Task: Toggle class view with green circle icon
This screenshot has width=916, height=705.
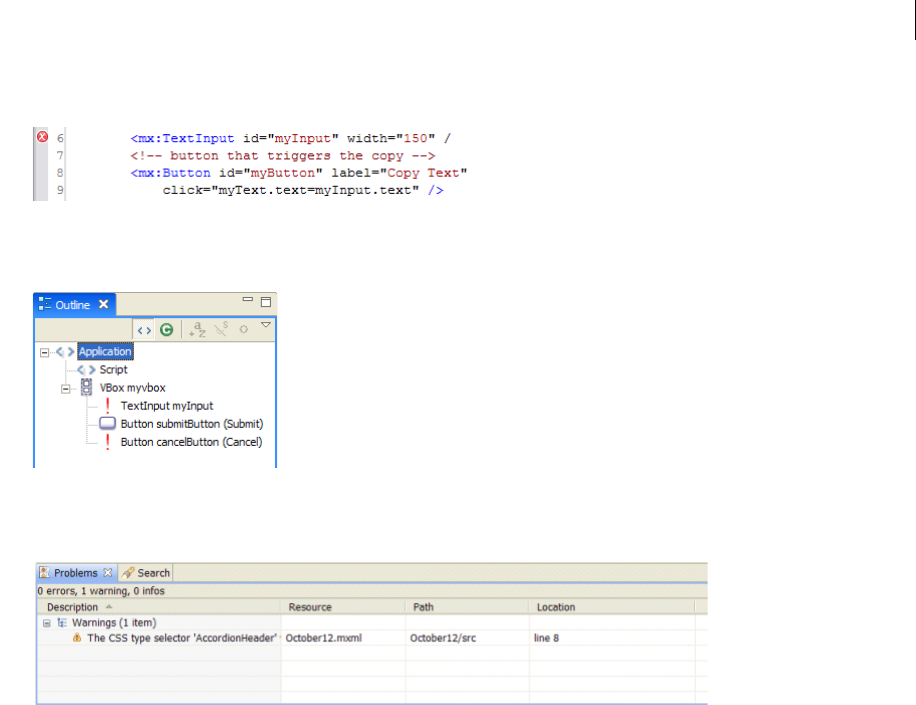Action: point(166,330)
